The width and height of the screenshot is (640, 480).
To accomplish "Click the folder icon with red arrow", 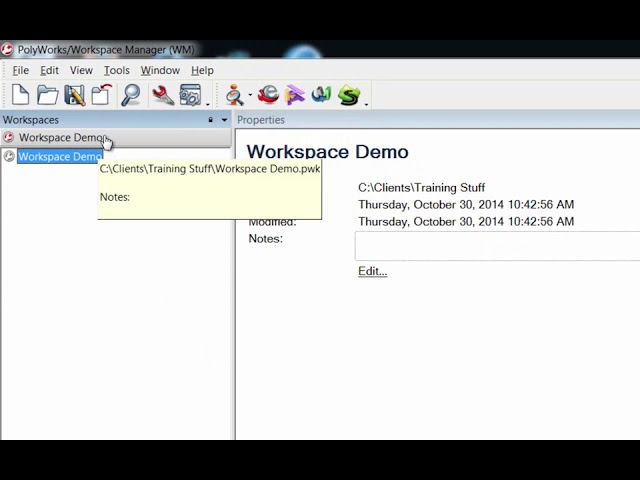I will click(101, 95).
